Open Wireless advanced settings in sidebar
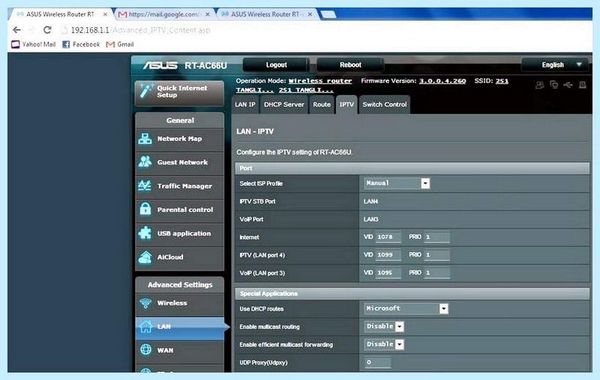Screen dimensions: 600x380 [x=179, y=303]
